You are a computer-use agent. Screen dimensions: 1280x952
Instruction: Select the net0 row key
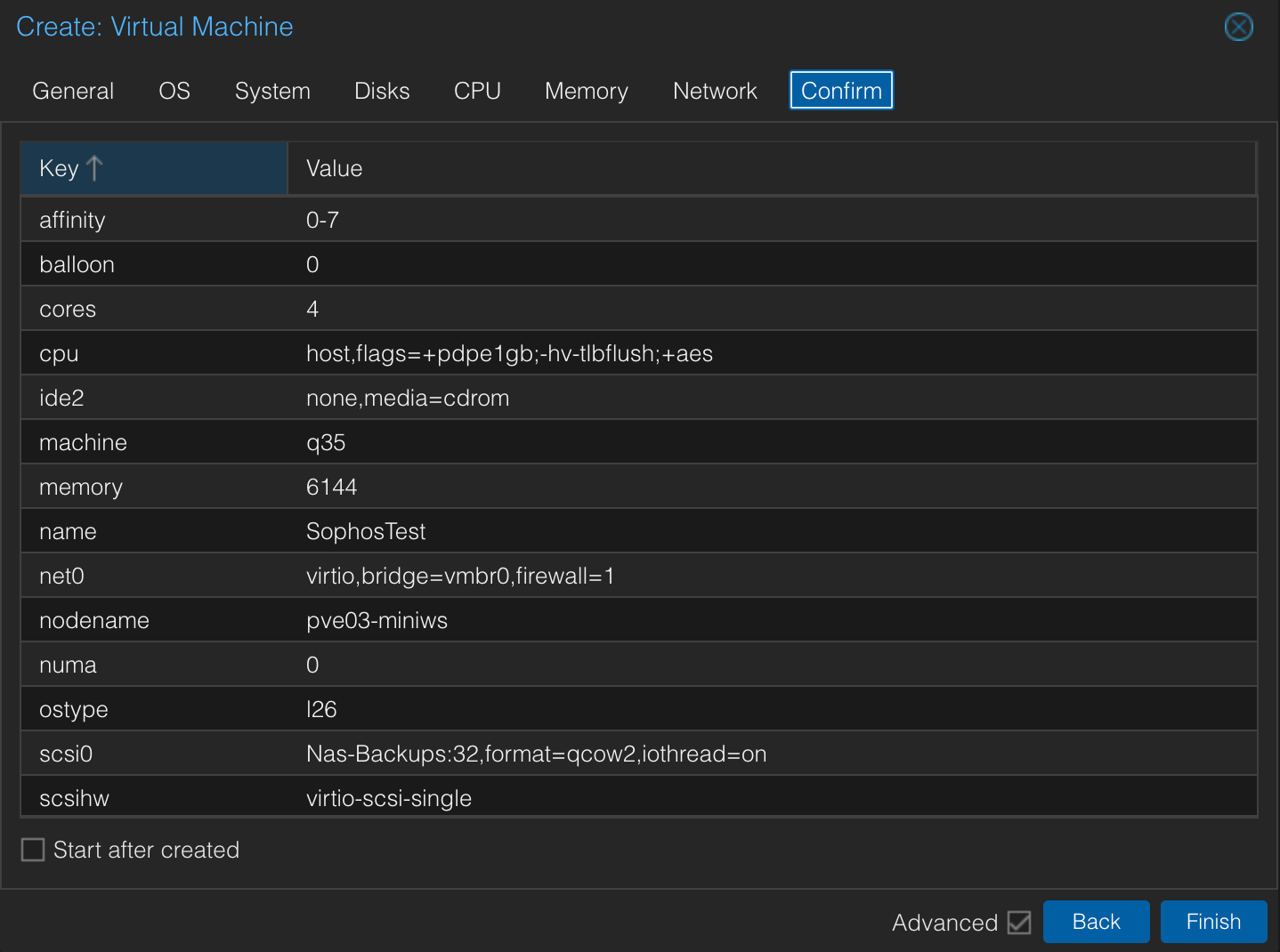point(61,576)
